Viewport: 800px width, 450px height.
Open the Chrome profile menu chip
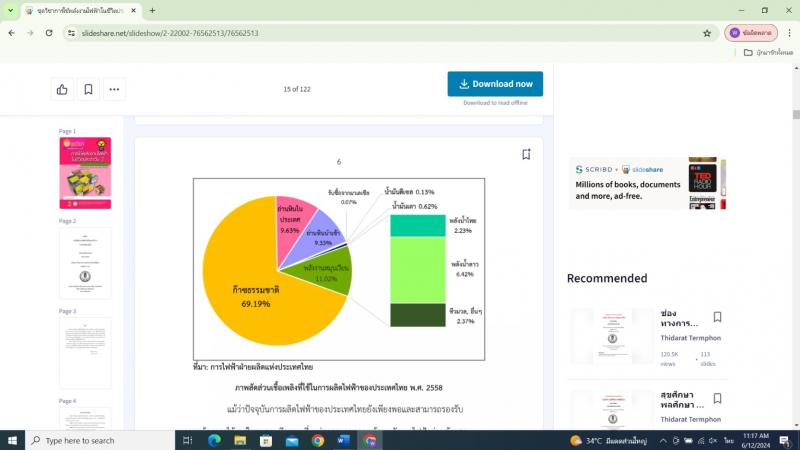(x=751, y=32)
